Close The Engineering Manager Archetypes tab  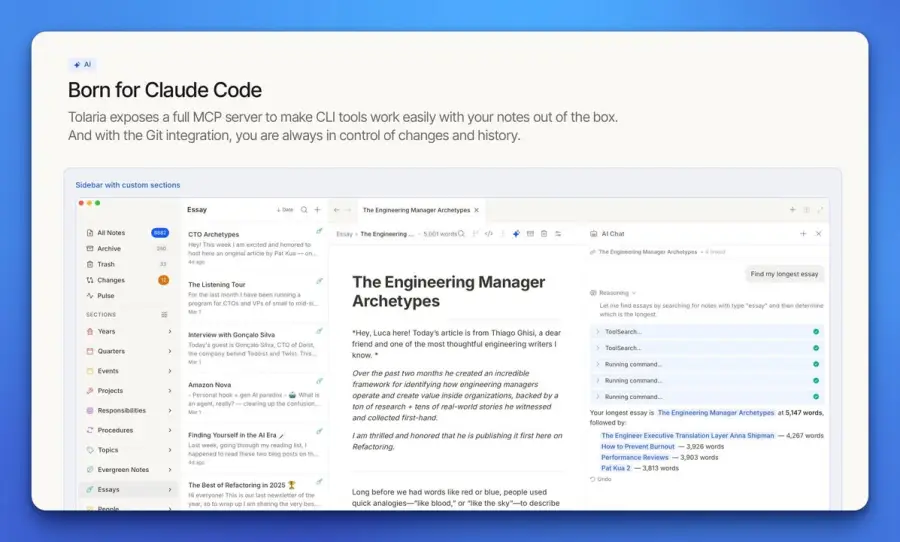tap(476, 210)
